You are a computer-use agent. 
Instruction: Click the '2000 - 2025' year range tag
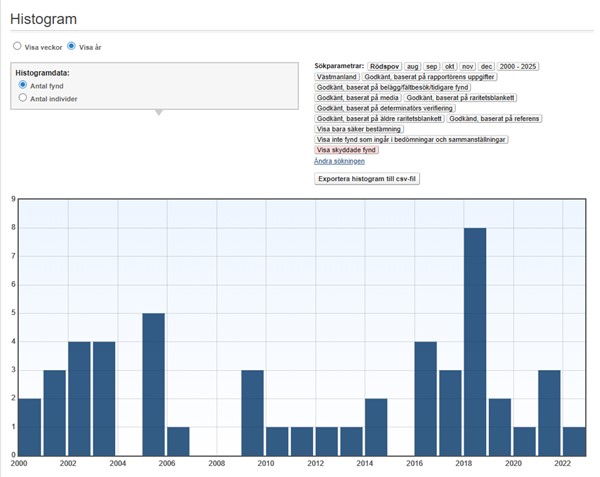point(518,66)
